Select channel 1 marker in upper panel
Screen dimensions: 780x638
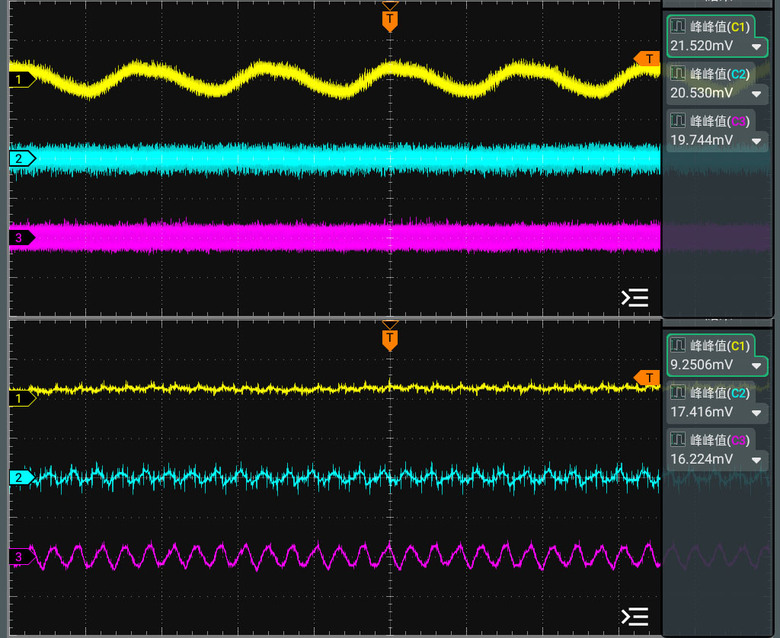[22, 80]
